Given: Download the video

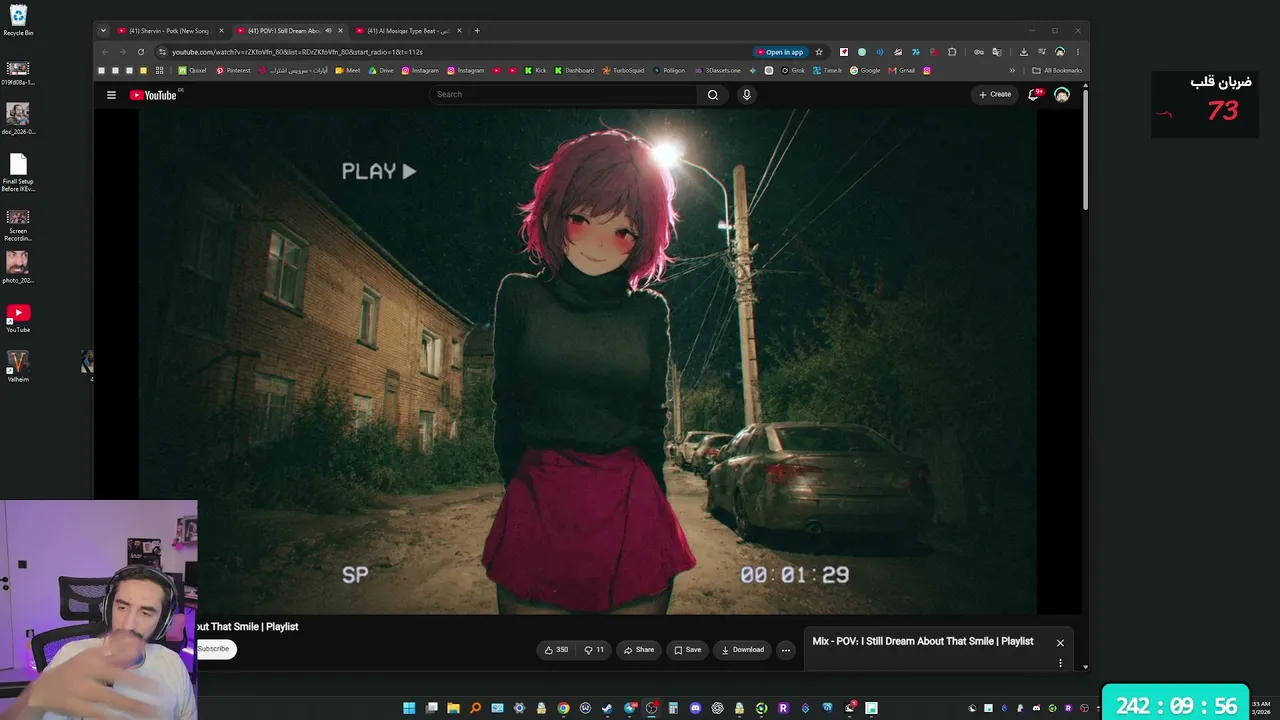Looking at the screenshot, I should click(743, 650).
